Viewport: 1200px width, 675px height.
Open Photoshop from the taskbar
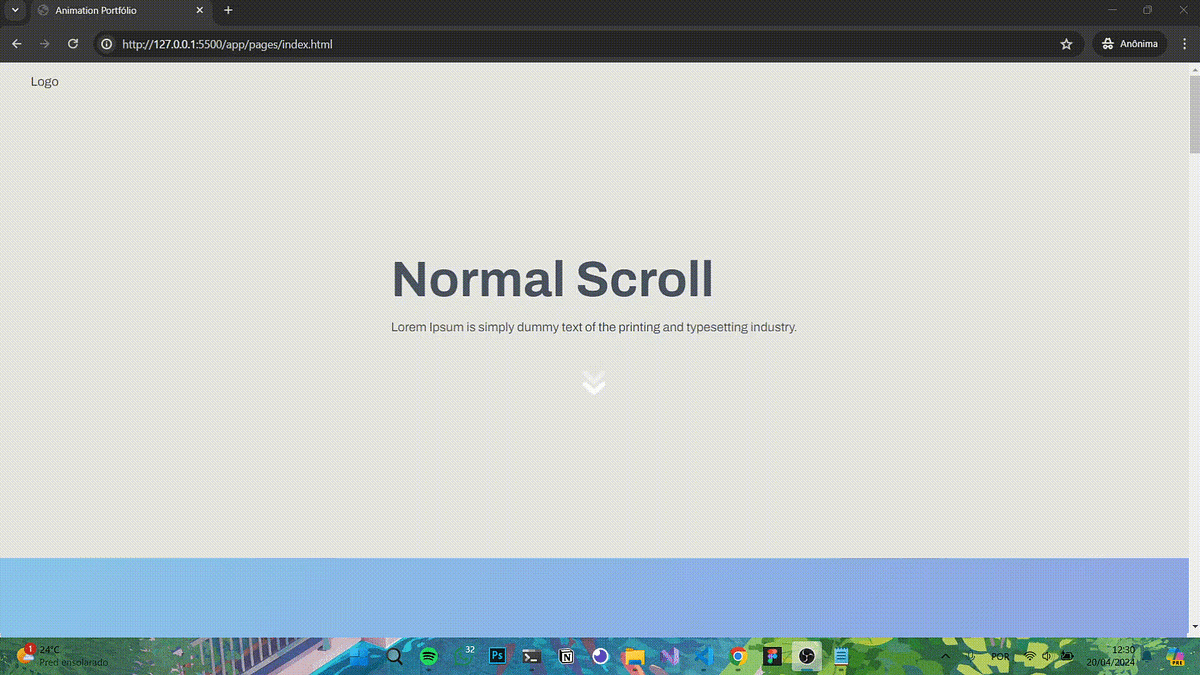497,656
